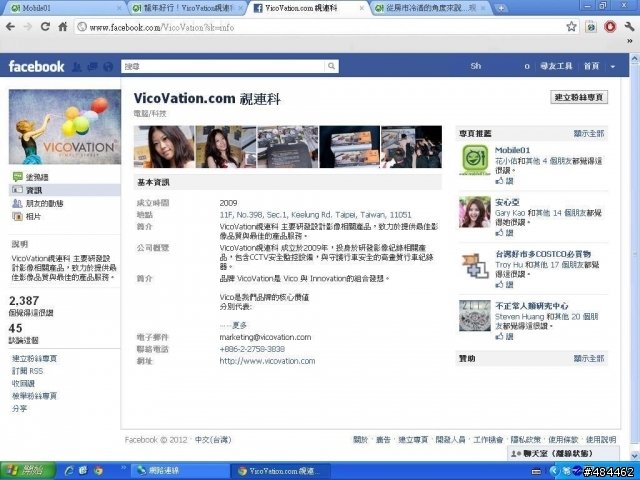Open Find Friends link in top bar
Image resolution: width=640 pixels, height=480 pixels.
click(x=556, y=66)
